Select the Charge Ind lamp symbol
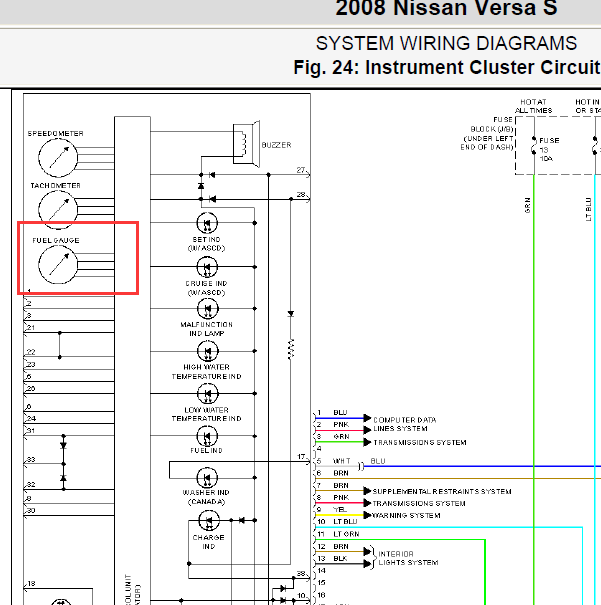 [207, 521]
